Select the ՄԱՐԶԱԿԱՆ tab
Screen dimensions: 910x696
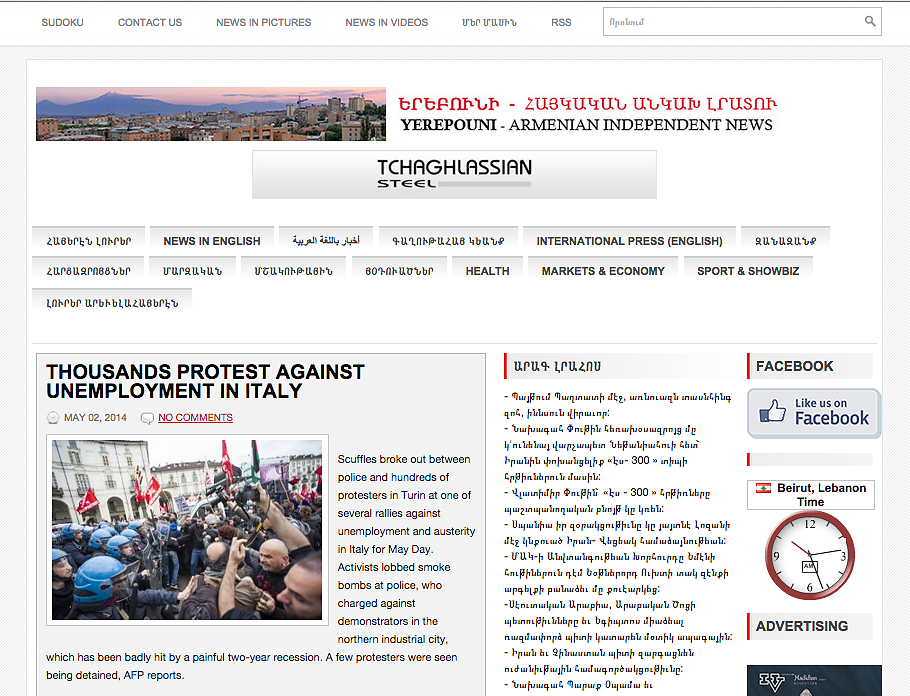point(192,271)
